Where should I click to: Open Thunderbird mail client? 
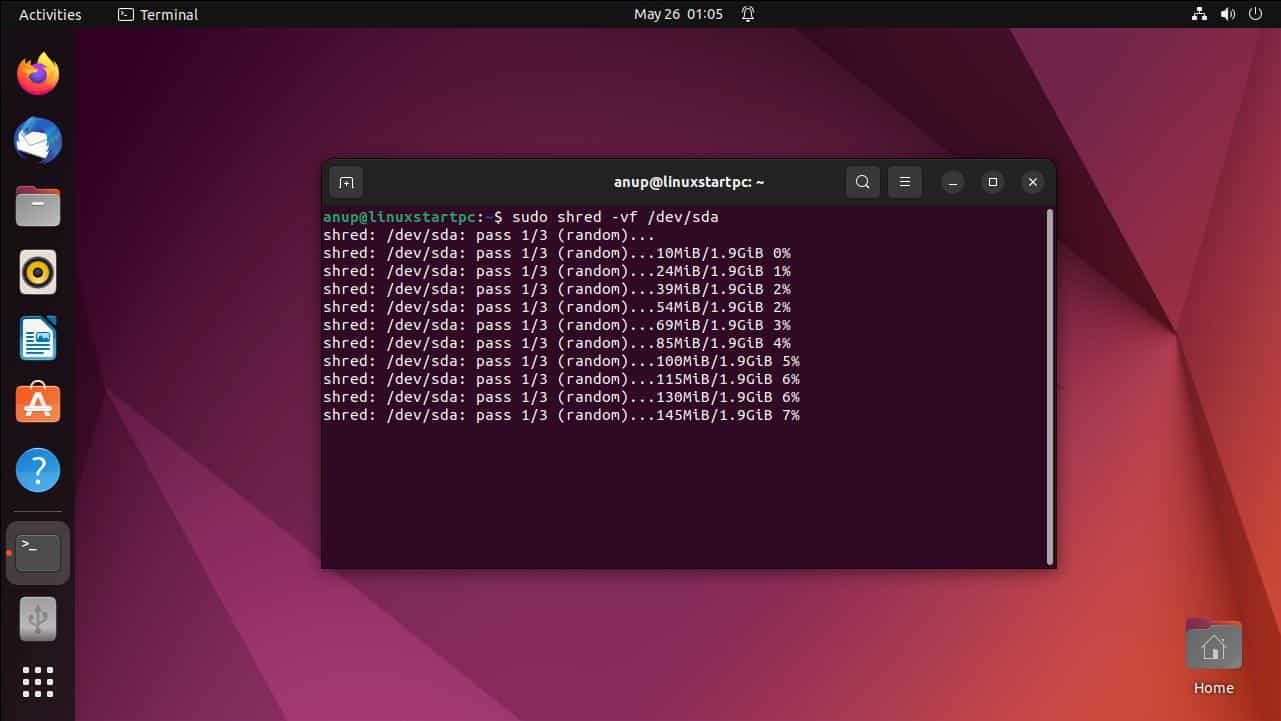tap(38, 140)
